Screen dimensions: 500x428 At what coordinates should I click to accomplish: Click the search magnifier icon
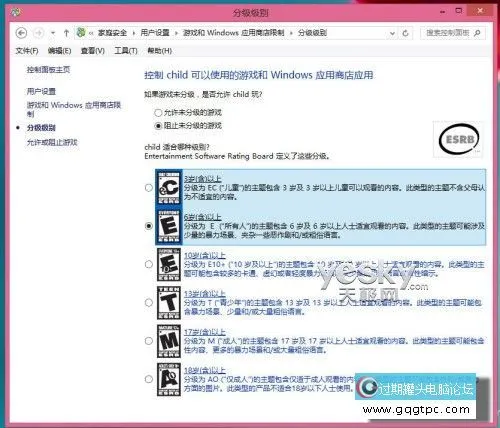click(x=477, y=33)
